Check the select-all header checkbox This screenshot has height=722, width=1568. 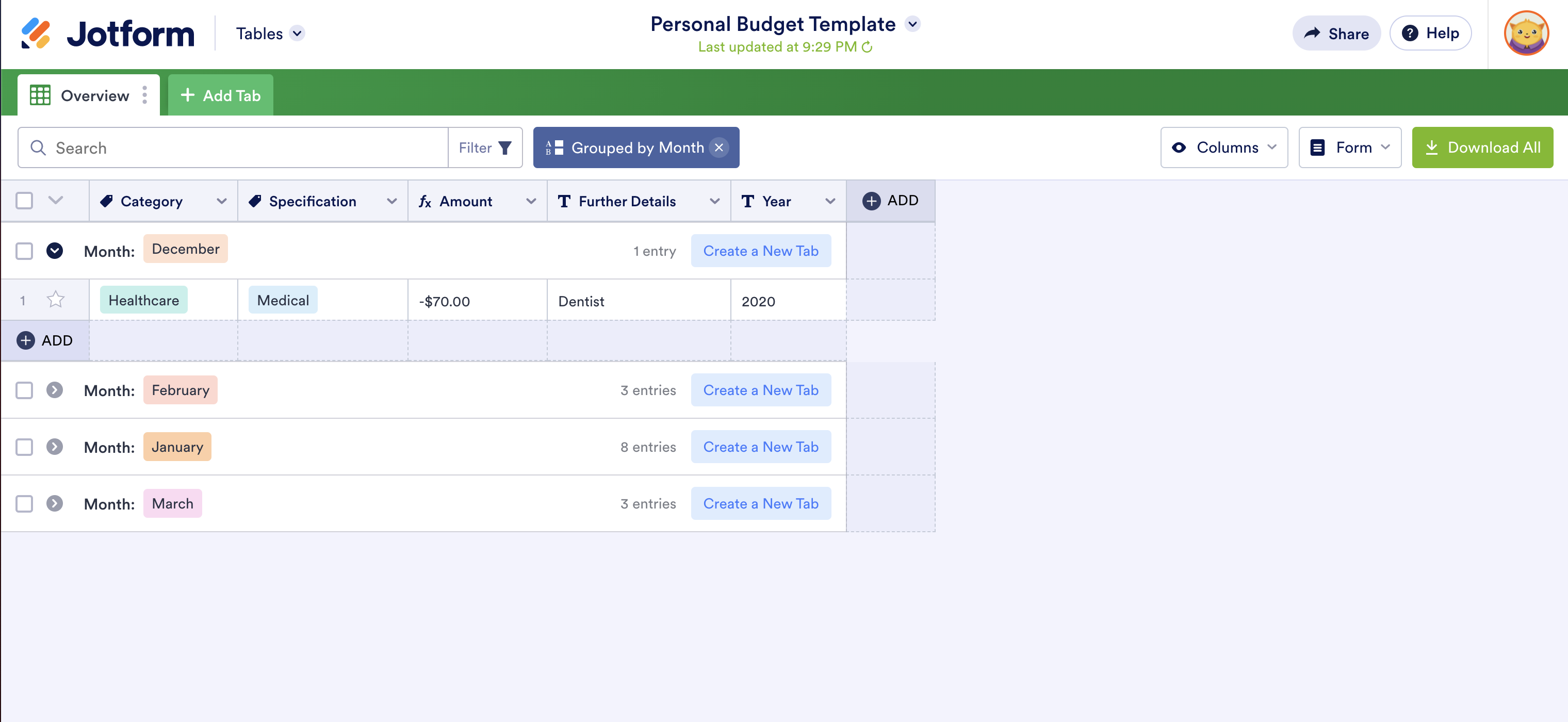point(24,200)
